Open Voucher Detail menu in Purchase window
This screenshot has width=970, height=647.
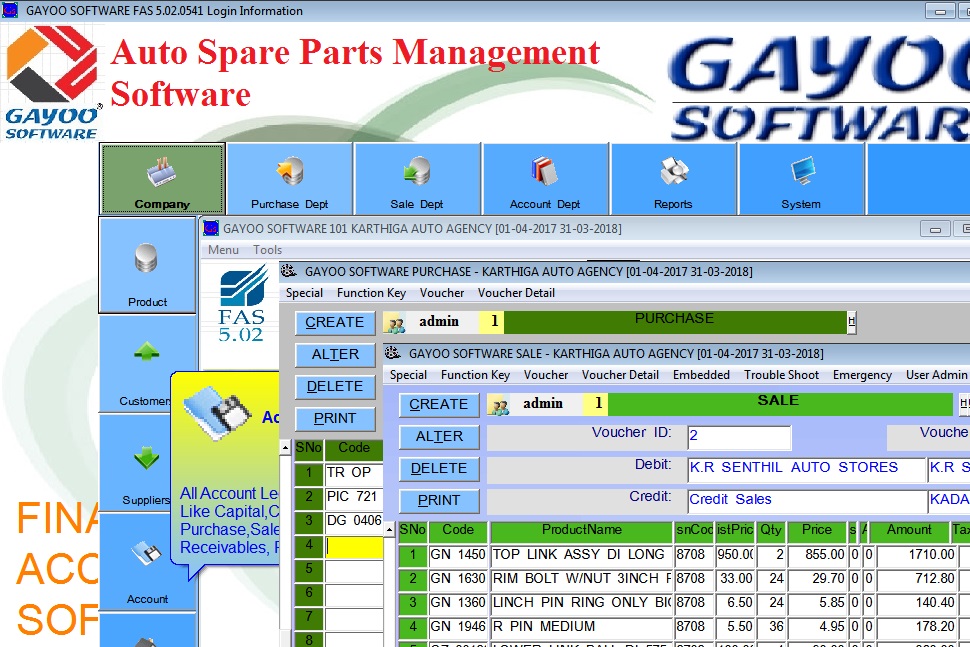point(516,293)
